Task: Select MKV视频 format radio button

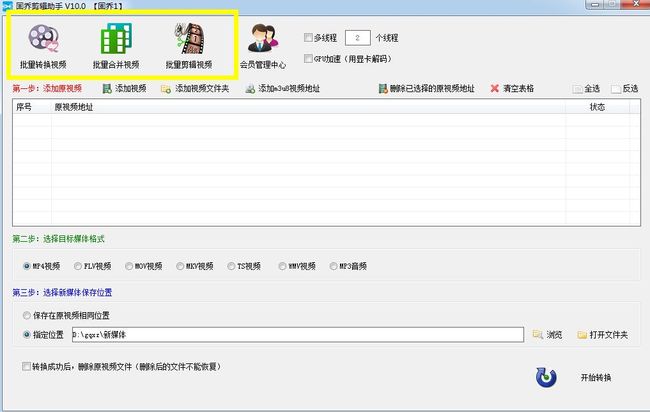Action: (x=180, y=266)
